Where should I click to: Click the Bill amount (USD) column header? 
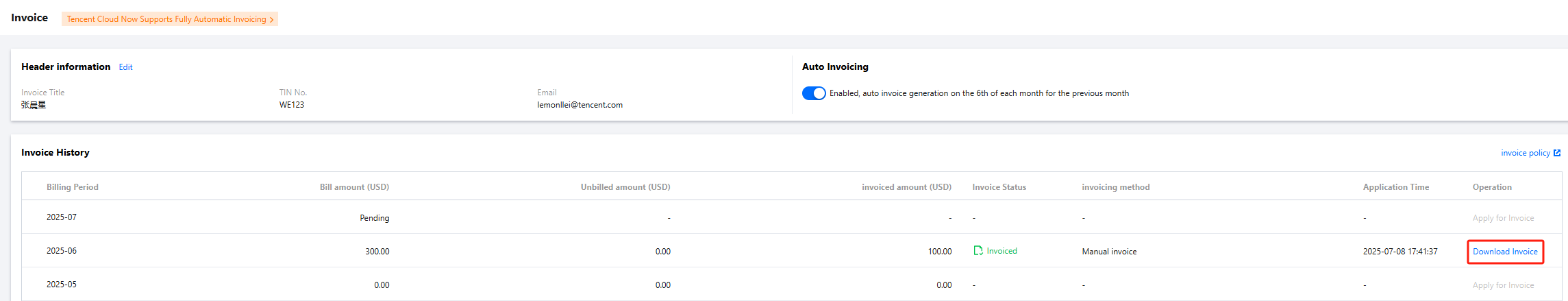click(354, 187)
